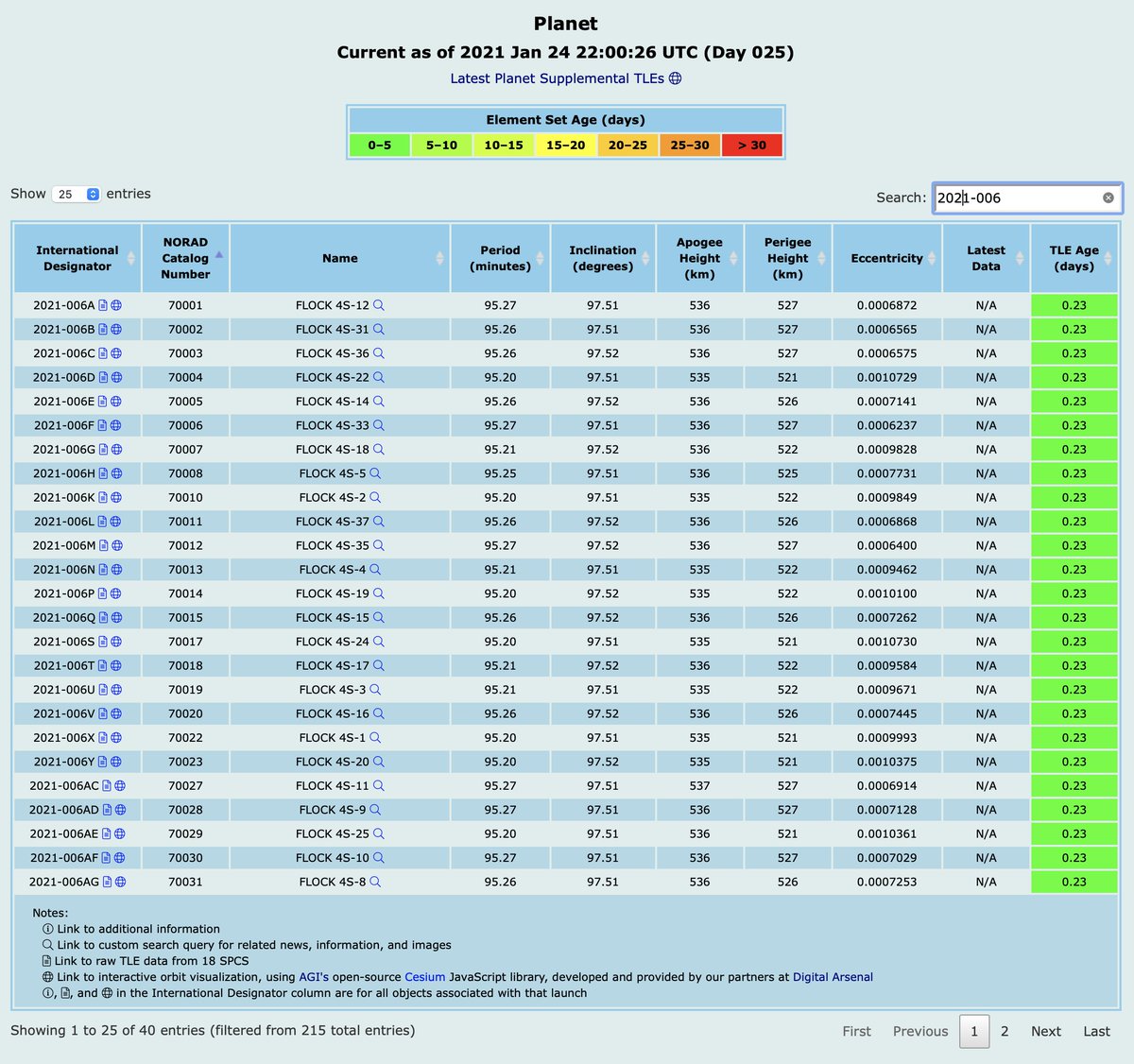Go to Next page of entries
Screen dimensions: 1134x1064
(1046, 1031)
